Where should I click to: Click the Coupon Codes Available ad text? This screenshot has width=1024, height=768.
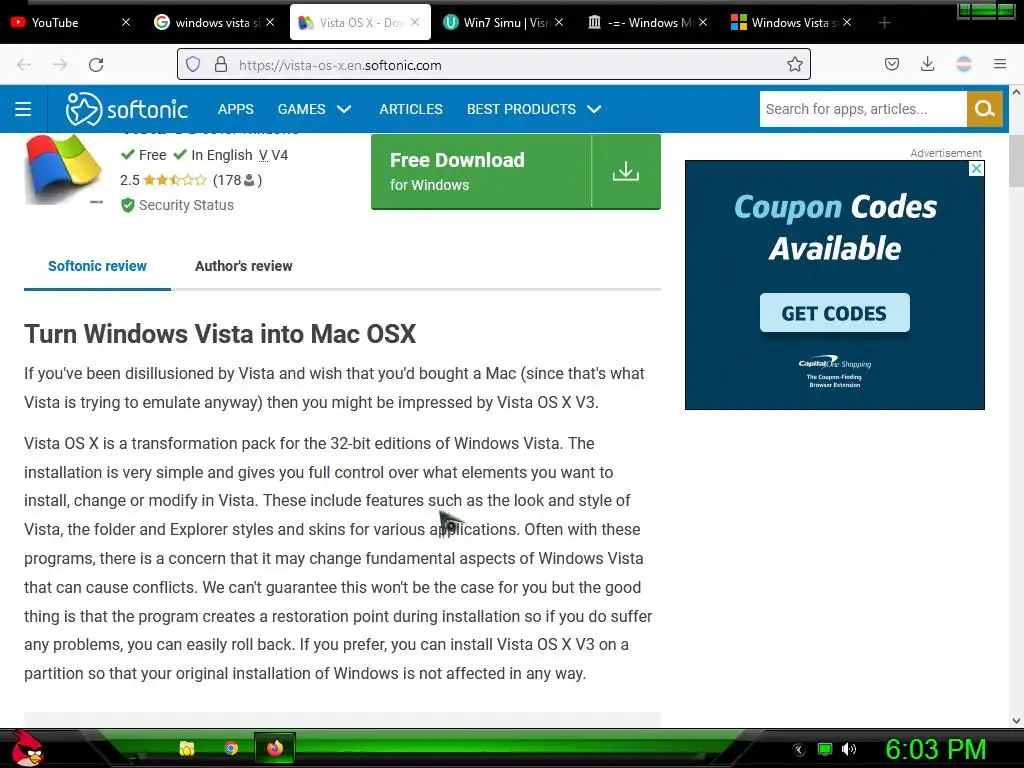835,227
